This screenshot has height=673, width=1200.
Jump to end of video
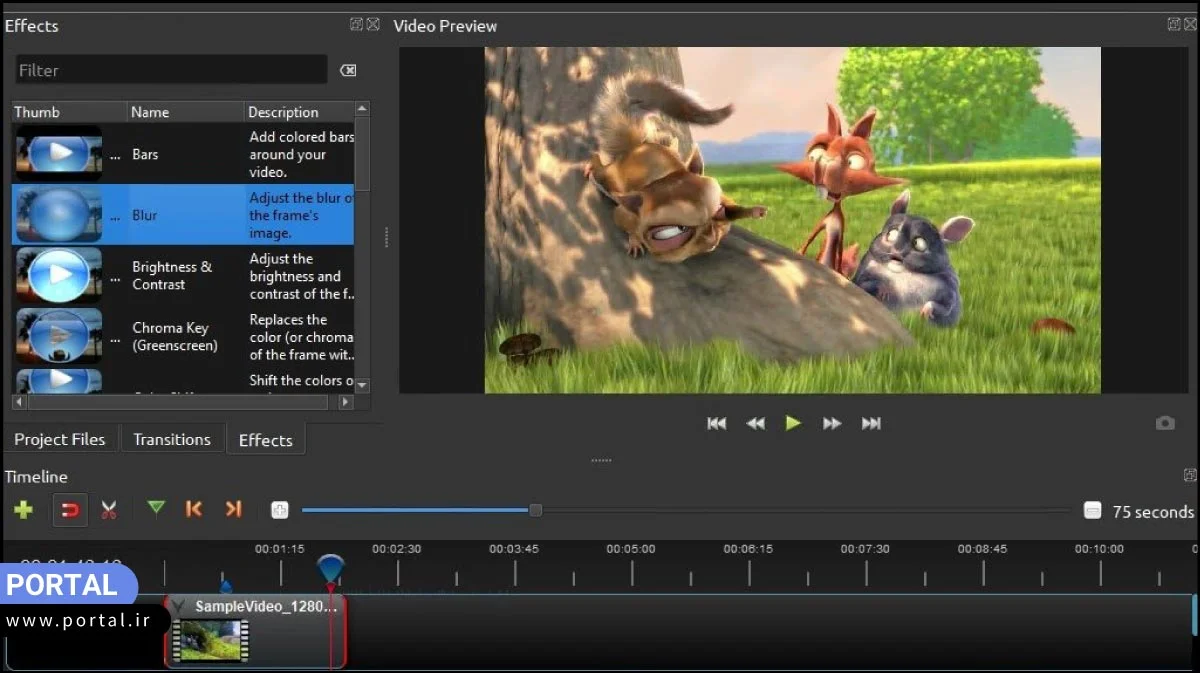click(x=871, y=424)
